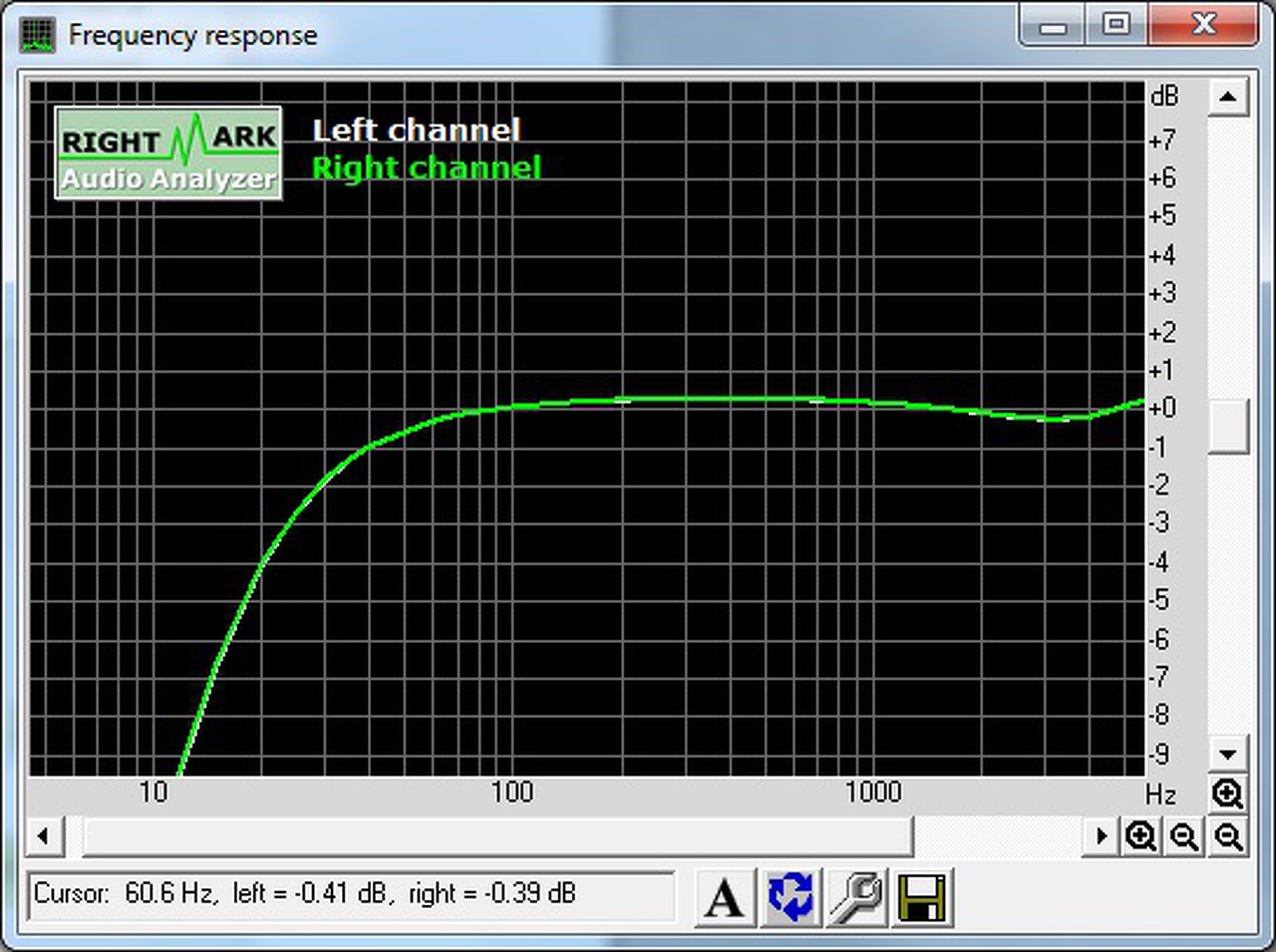This screenshot has width=1276, height=952.
Task: Click the '10' frequency axis label
Action: (154, 793)
